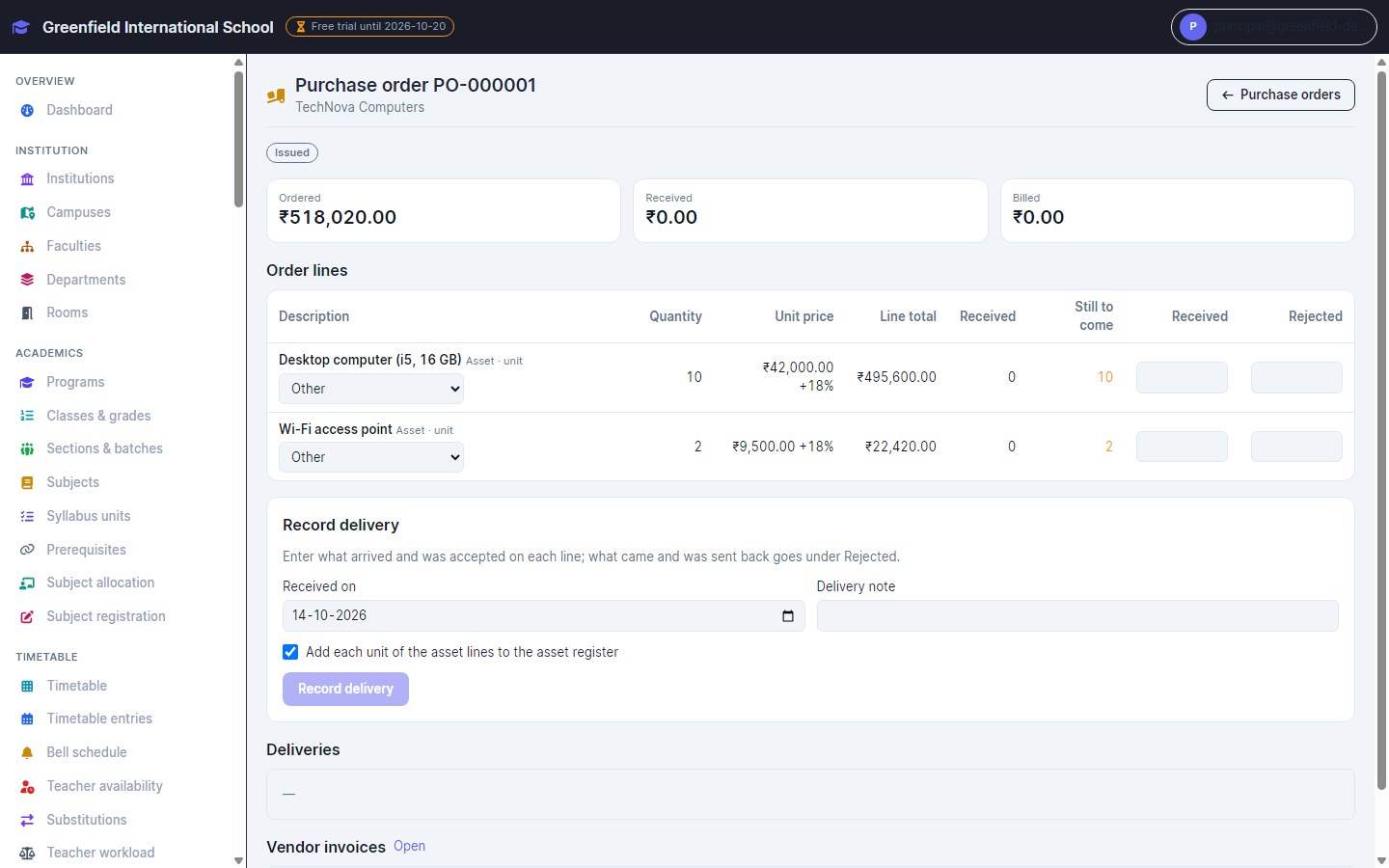Click the Sections & batches people icon

coord(27,449)
